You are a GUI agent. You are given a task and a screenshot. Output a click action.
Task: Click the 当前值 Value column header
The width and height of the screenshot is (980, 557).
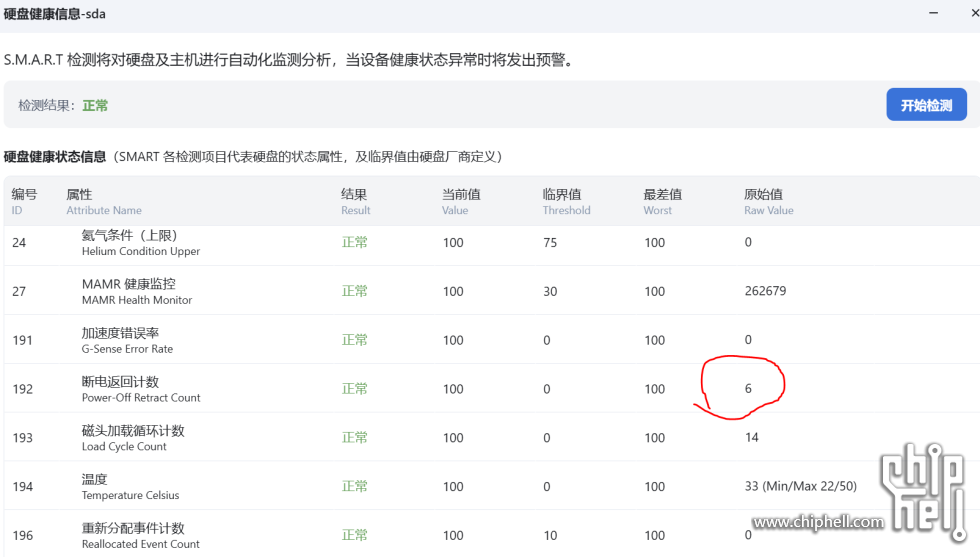tap(461, 201)
